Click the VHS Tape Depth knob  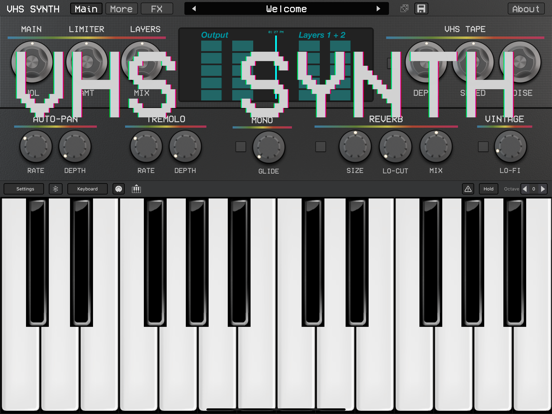[426, 62]
